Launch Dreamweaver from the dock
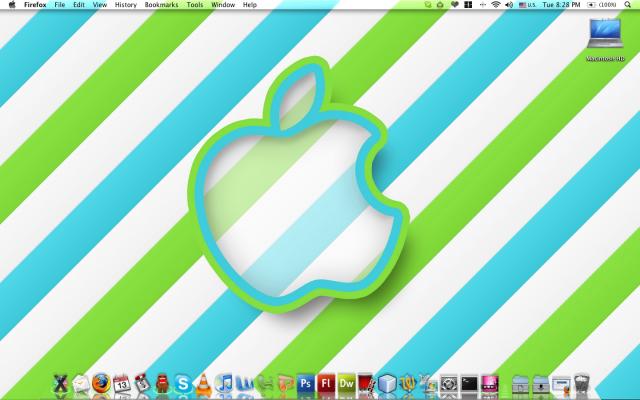 click(x=346, y=384)
